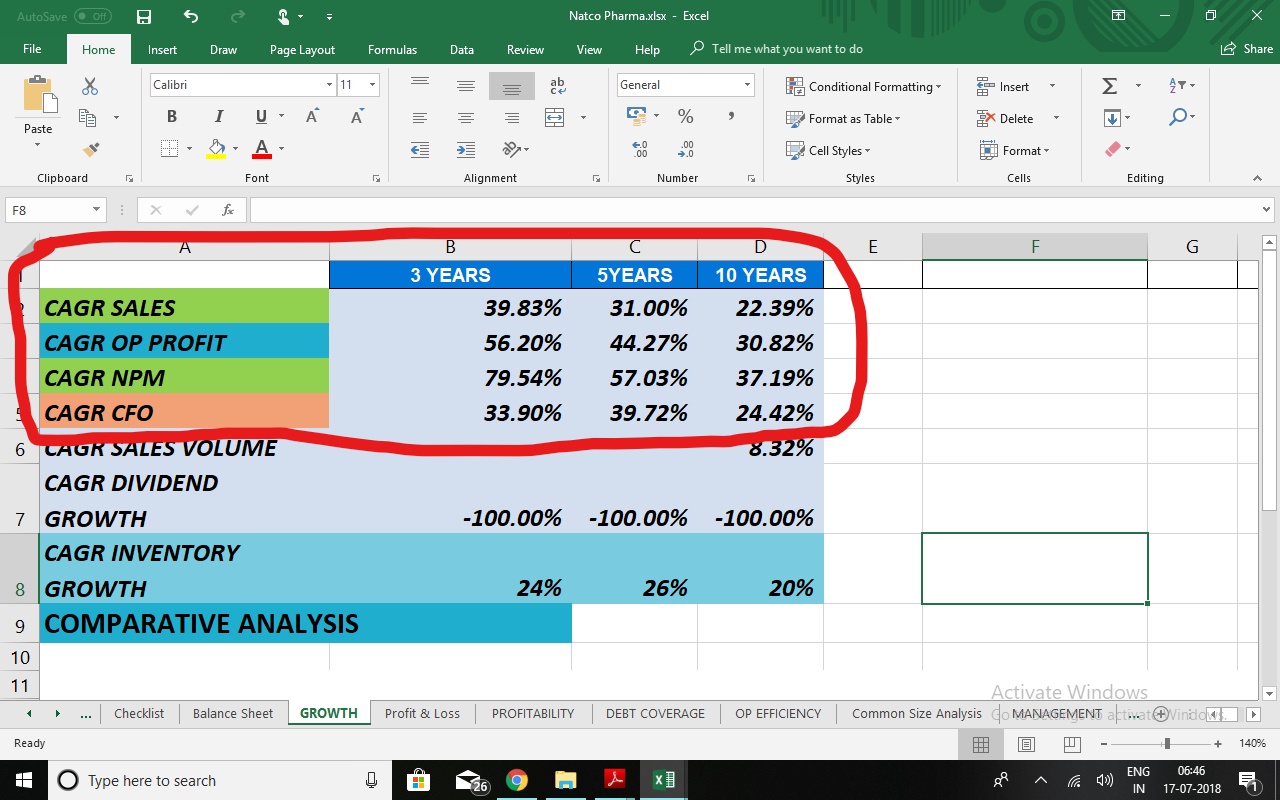Image resolution: width=1280 pixels, height=800 pixels.
Task: Click the Increase Font Size icon
Action: 312,117
